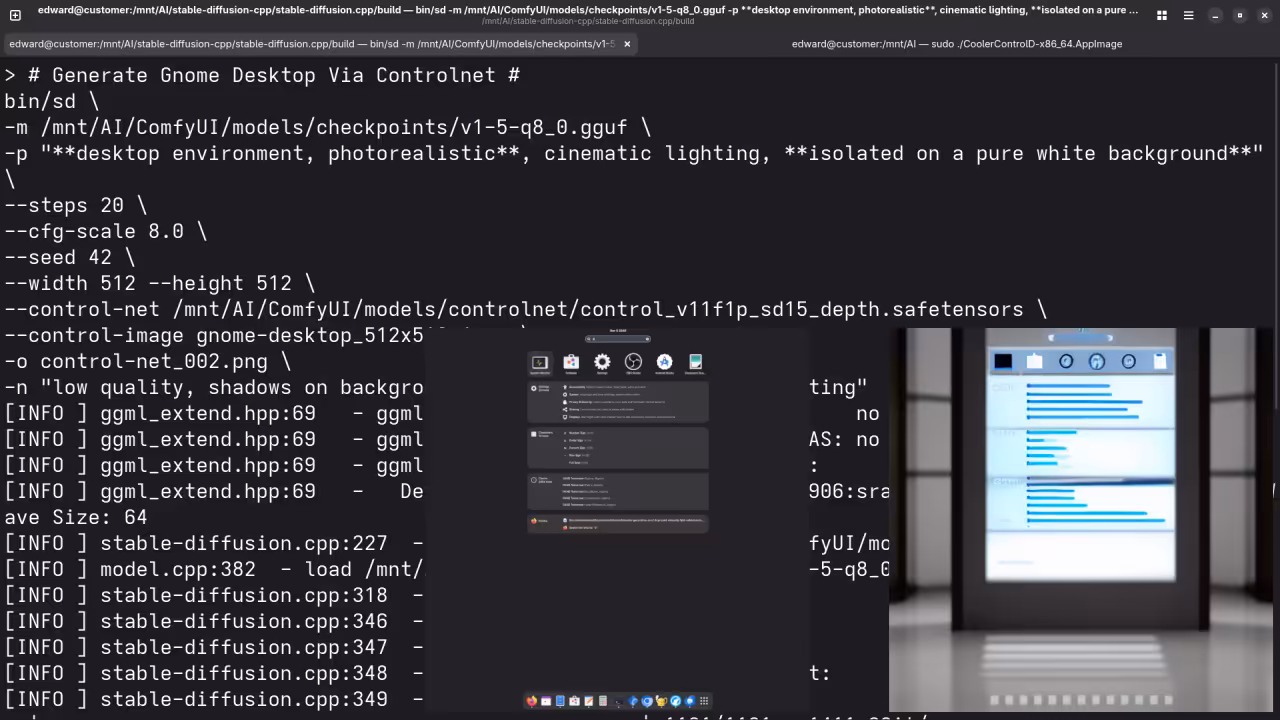Click the Clocks results section in preview
Screen dimensions: 1280x720
[x=617, y=491]
